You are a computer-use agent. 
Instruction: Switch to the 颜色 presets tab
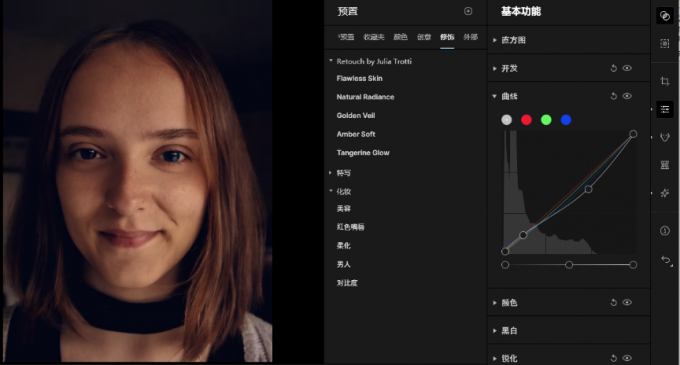point(400,37)
